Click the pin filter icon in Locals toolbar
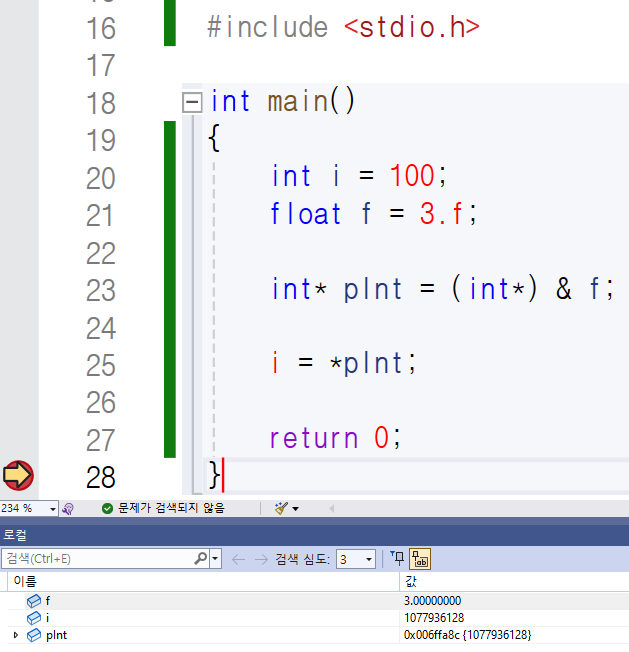This screenshot has width=629, height=652. [397, 558]
